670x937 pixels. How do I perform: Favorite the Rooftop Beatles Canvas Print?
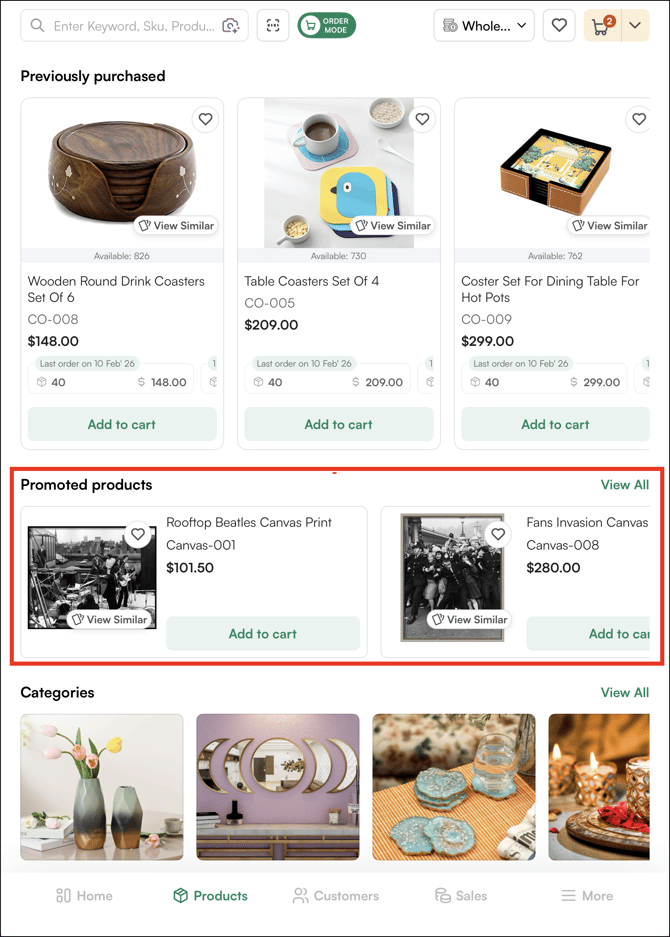(x=138, y=535)
